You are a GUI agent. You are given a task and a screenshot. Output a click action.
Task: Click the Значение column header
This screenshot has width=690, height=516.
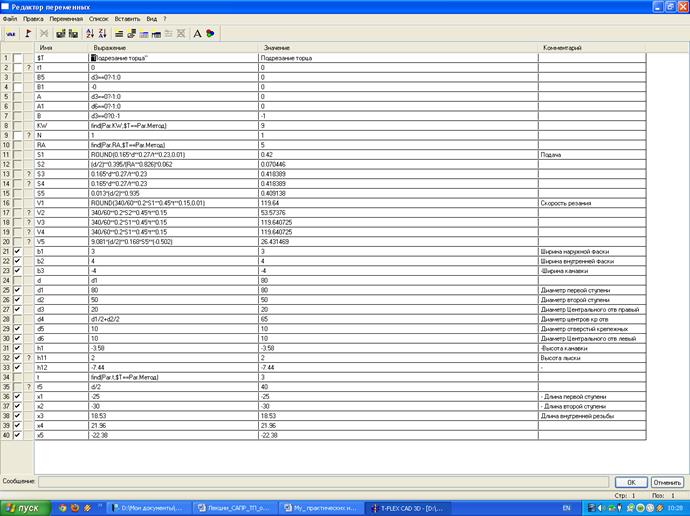pos(398,48)
